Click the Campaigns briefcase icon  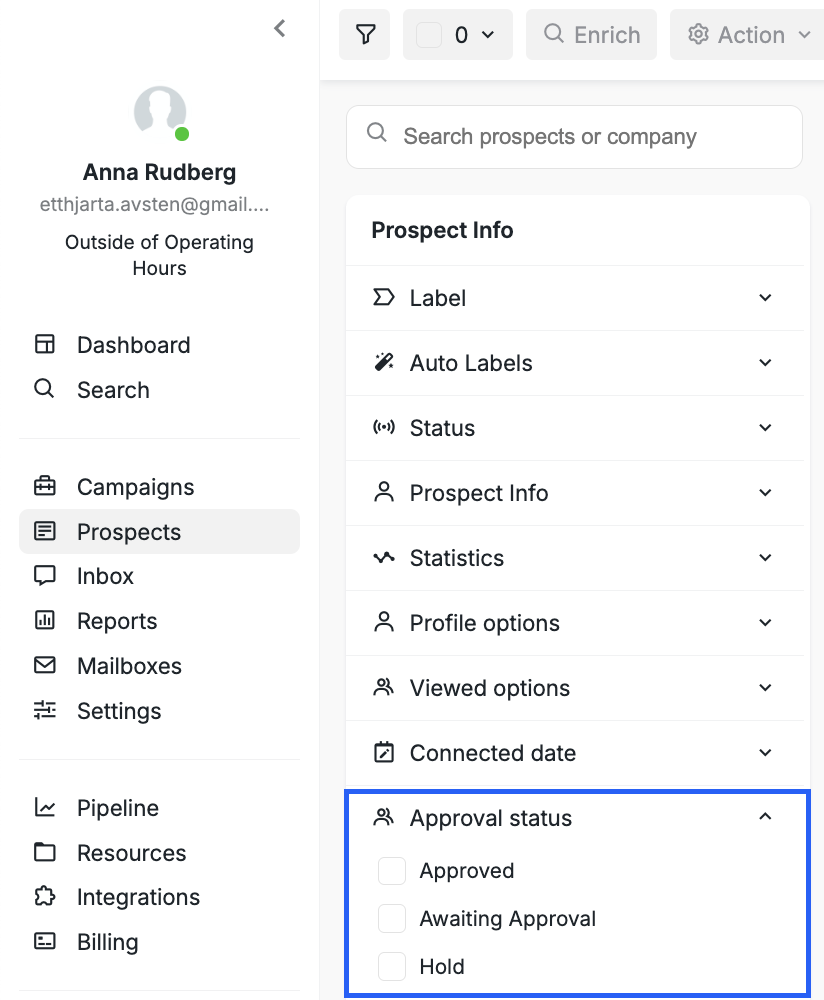click(x=45, y=487)
